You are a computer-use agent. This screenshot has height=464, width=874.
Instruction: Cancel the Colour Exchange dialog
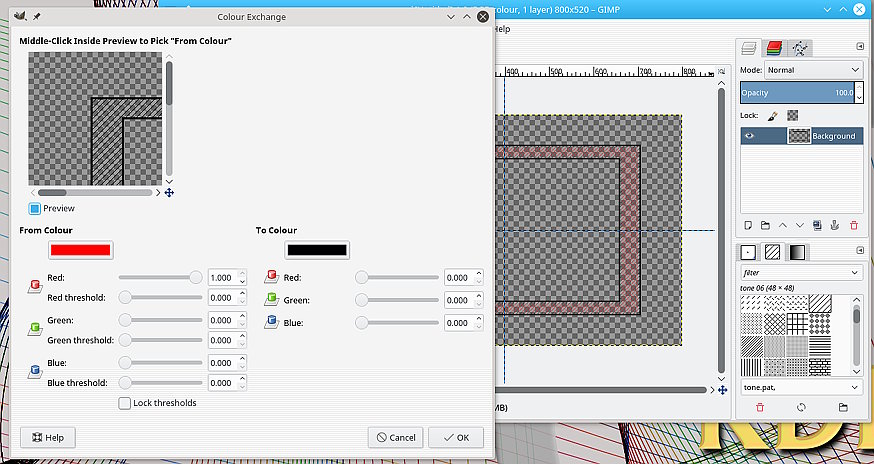395,437
